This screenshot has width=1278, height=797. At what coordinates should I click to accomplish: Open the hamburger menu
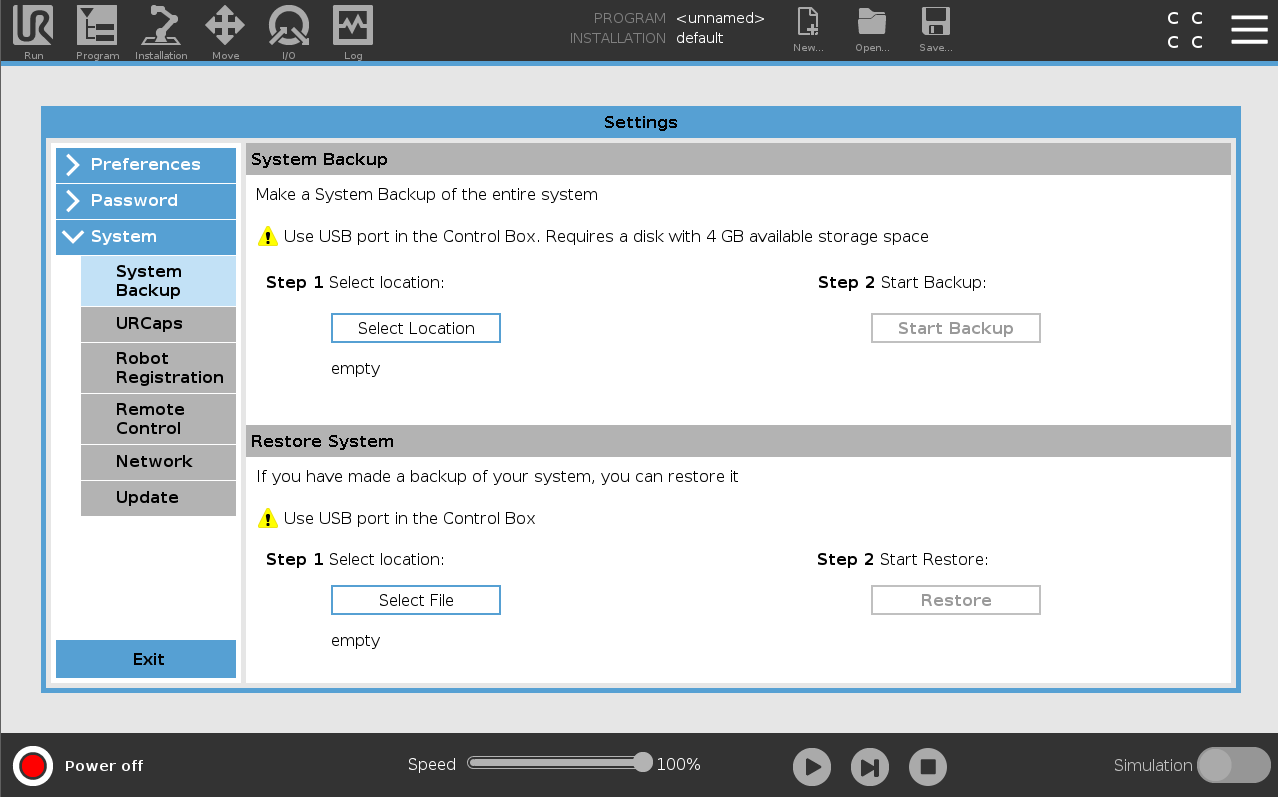(x=1249, y=30)
